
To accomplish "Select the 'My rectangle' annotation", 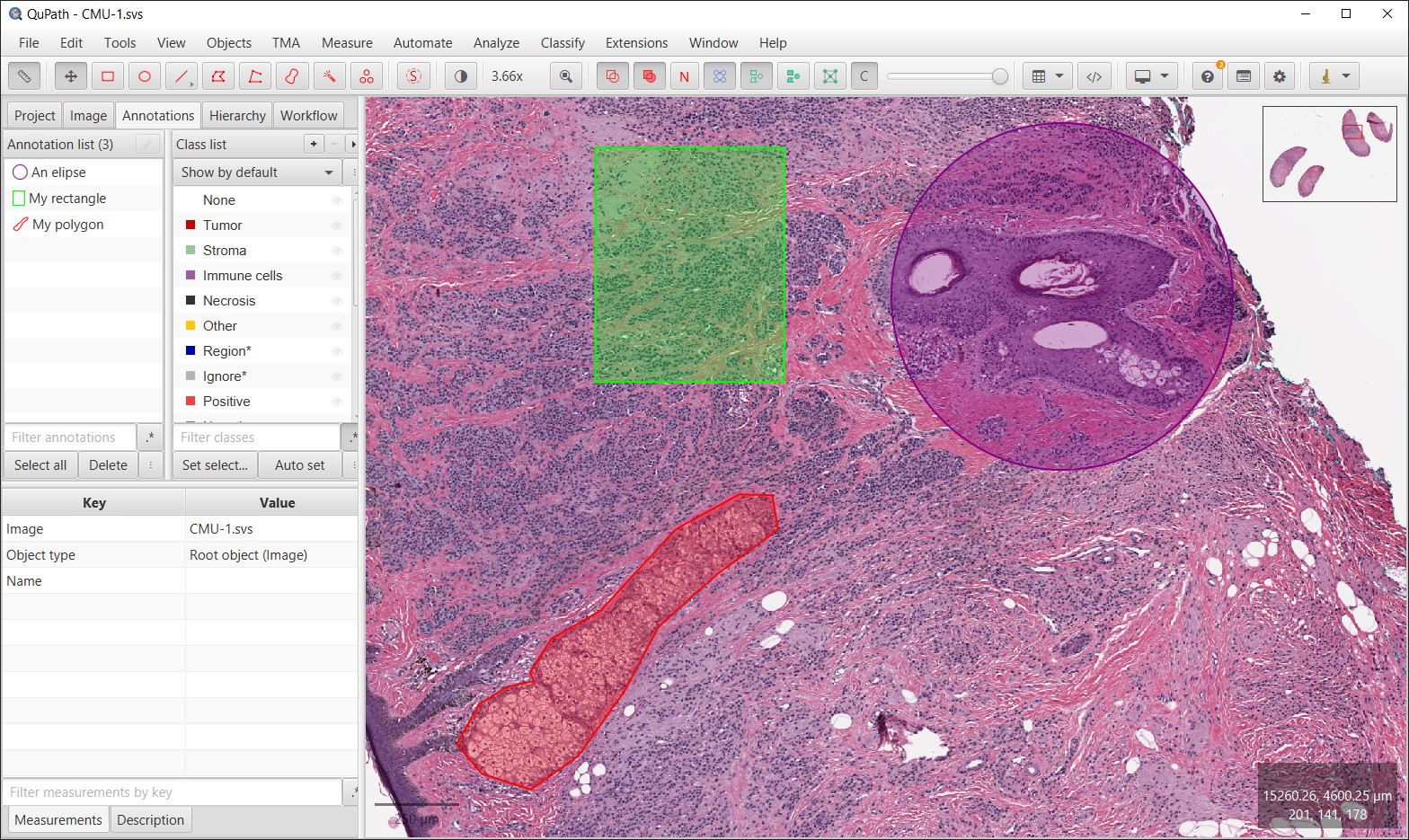I will [x=84, y=199].
